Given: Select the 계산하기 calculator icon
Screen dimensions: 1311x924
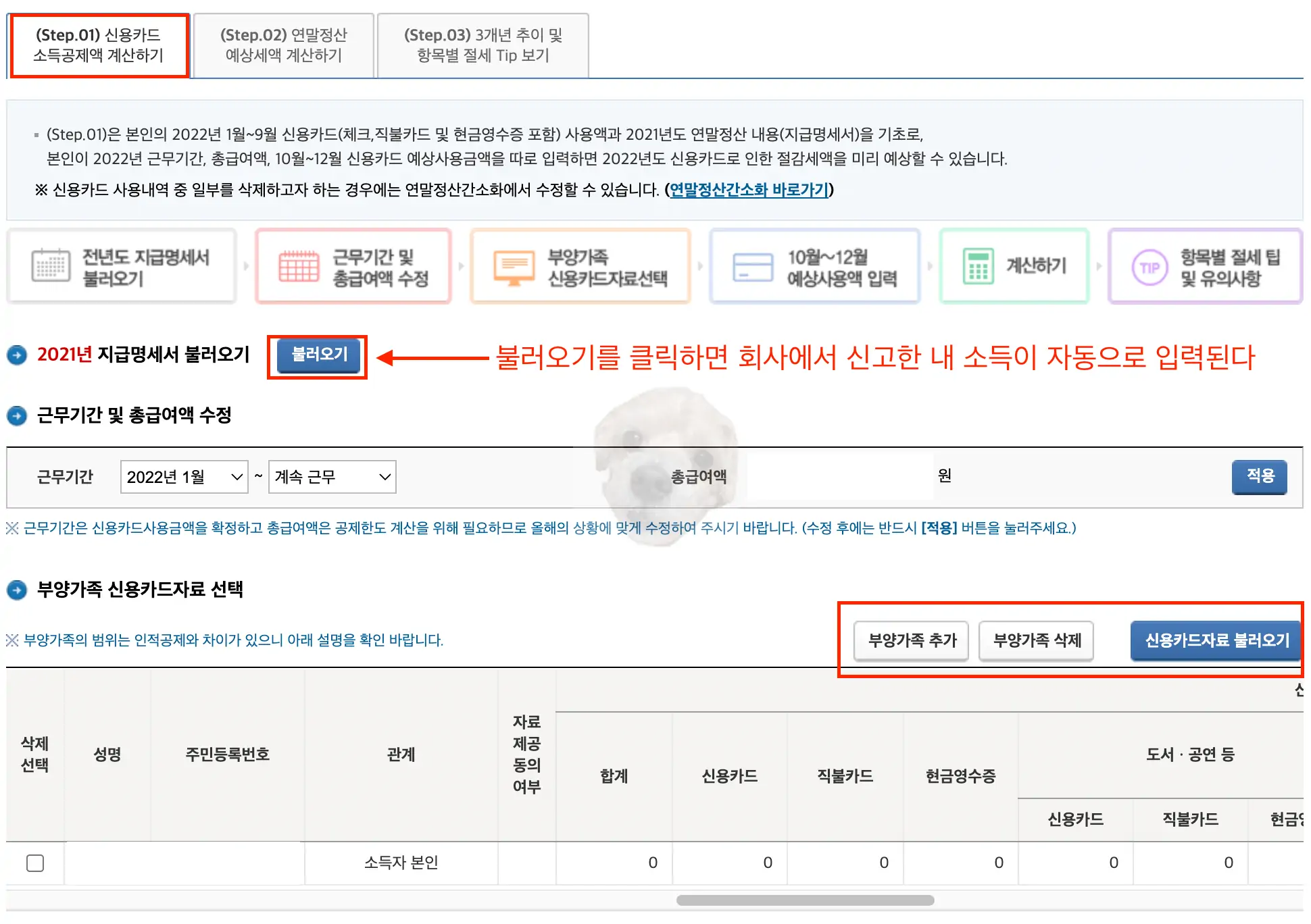Looking at the screenshot, I should point(978,266).
